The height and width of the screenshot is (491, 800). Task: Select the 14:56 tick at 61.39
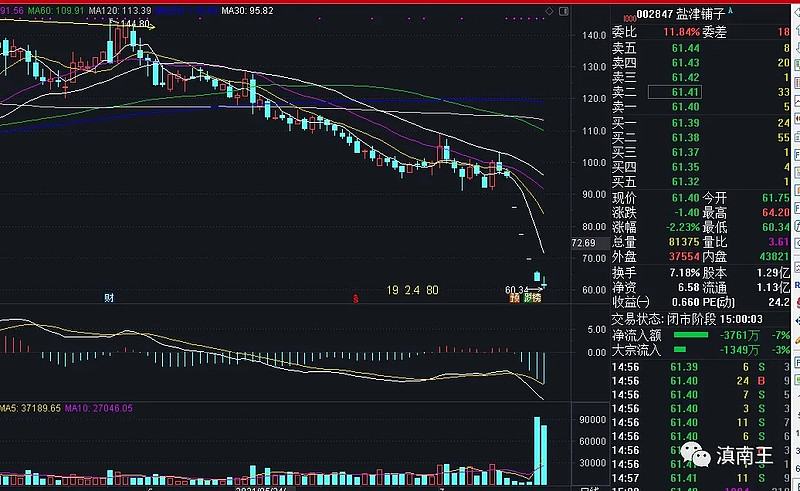pyautogui.click(x=700, y=367)
